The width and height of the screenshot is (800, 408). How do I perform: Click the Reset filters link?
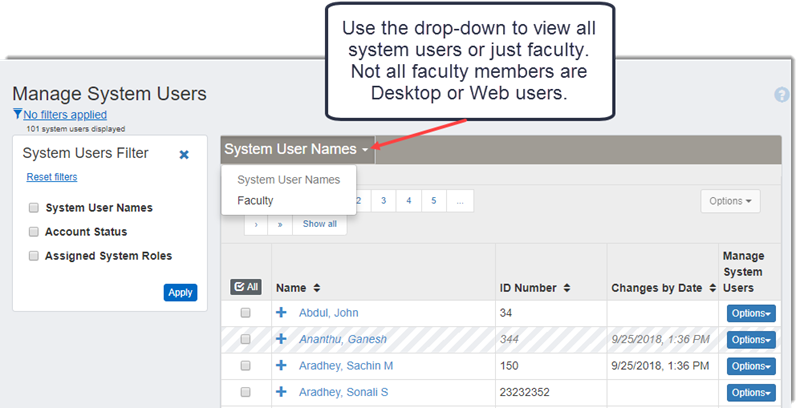(x=51, y=177)
